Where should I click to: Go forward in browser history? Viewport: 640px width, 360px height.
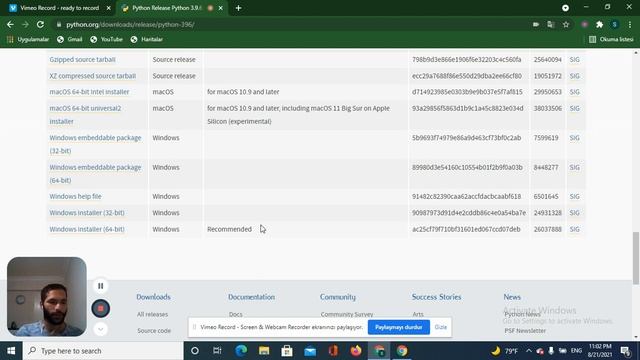[25, 24]
